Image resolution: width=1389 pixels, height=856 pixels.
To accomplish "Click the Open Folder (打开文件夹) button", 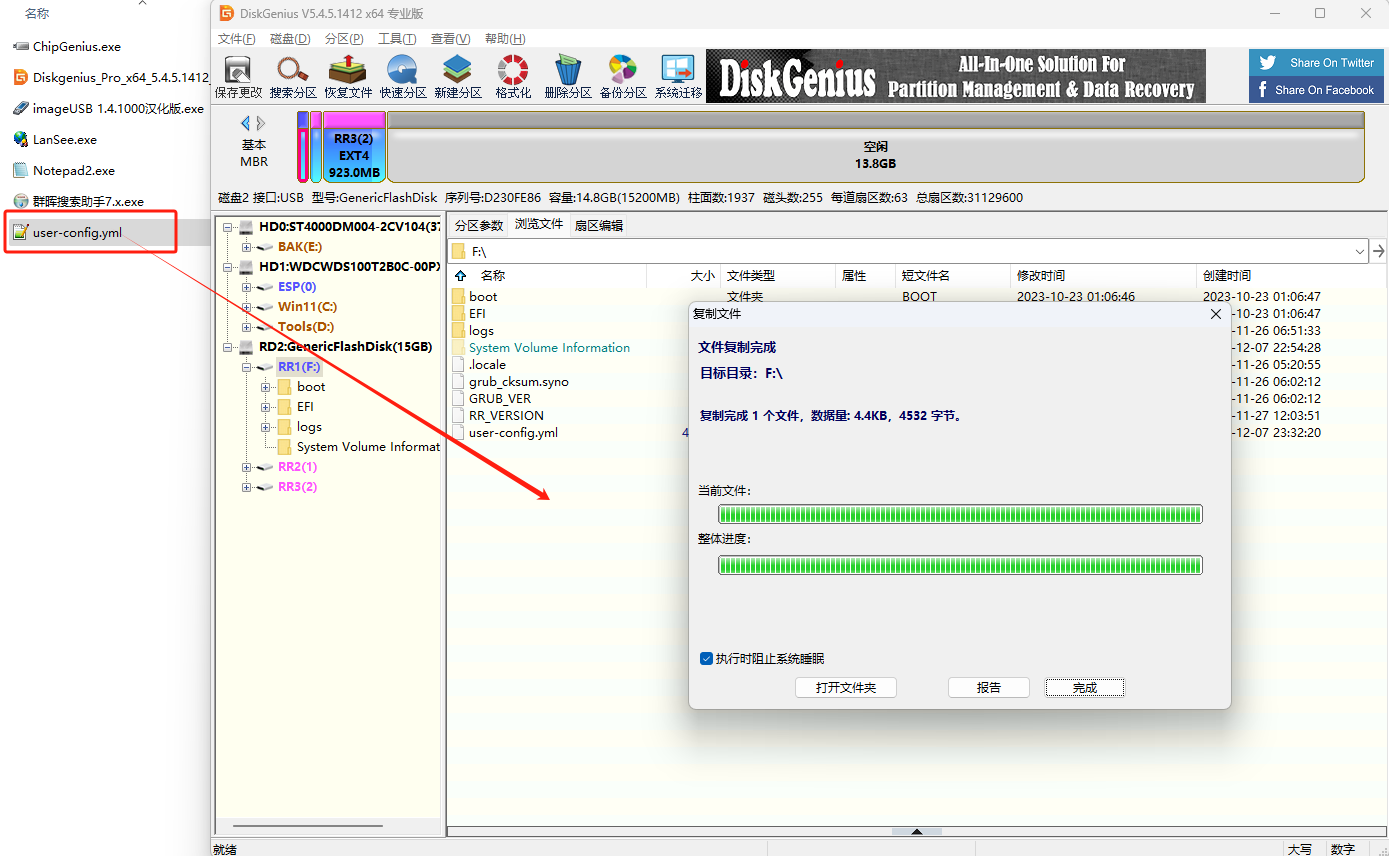I will 845,688.
